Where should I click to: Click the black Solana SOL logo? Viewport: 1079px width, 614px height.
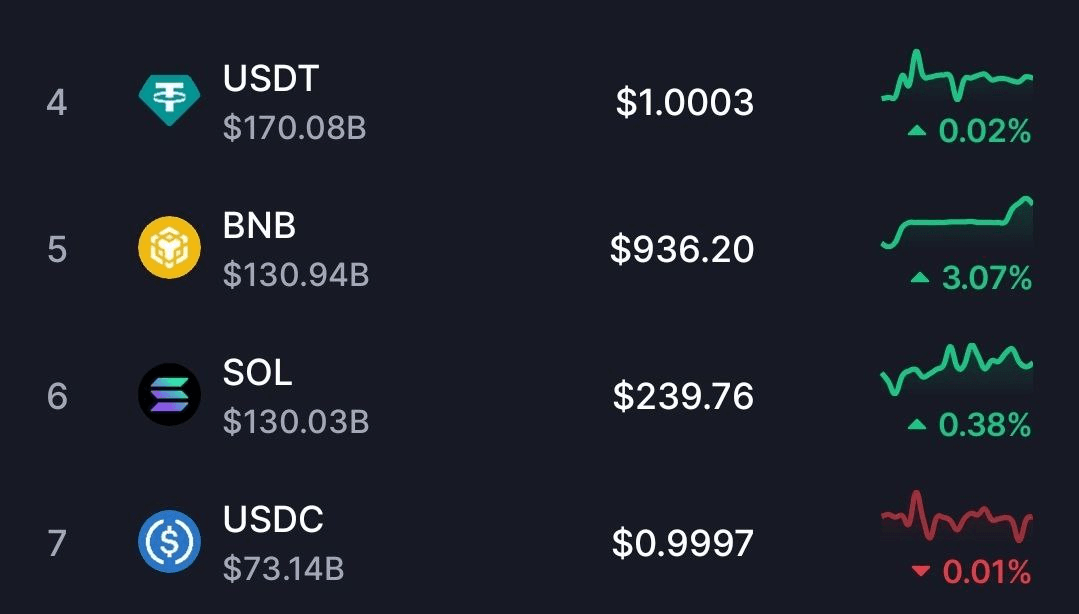169,394
